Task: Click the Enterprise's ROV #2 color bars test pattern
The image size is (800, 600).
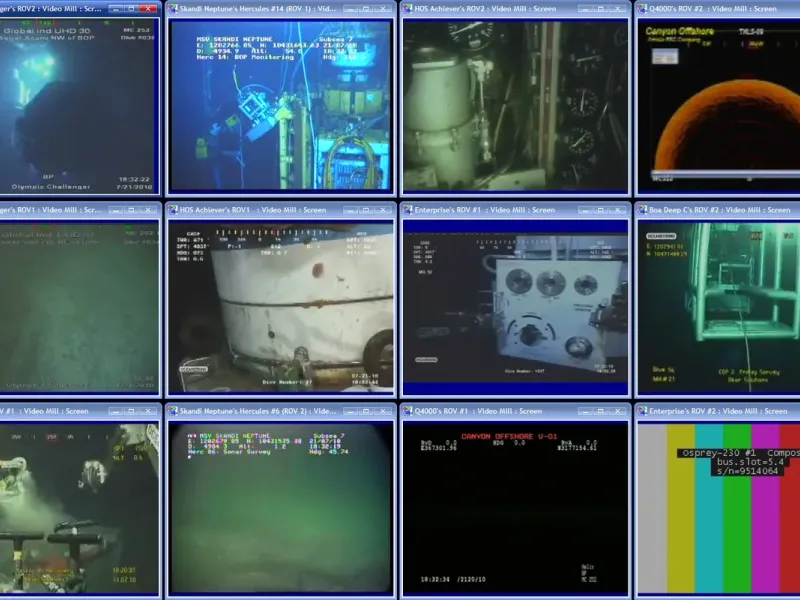Action: [x=719, y=508]
